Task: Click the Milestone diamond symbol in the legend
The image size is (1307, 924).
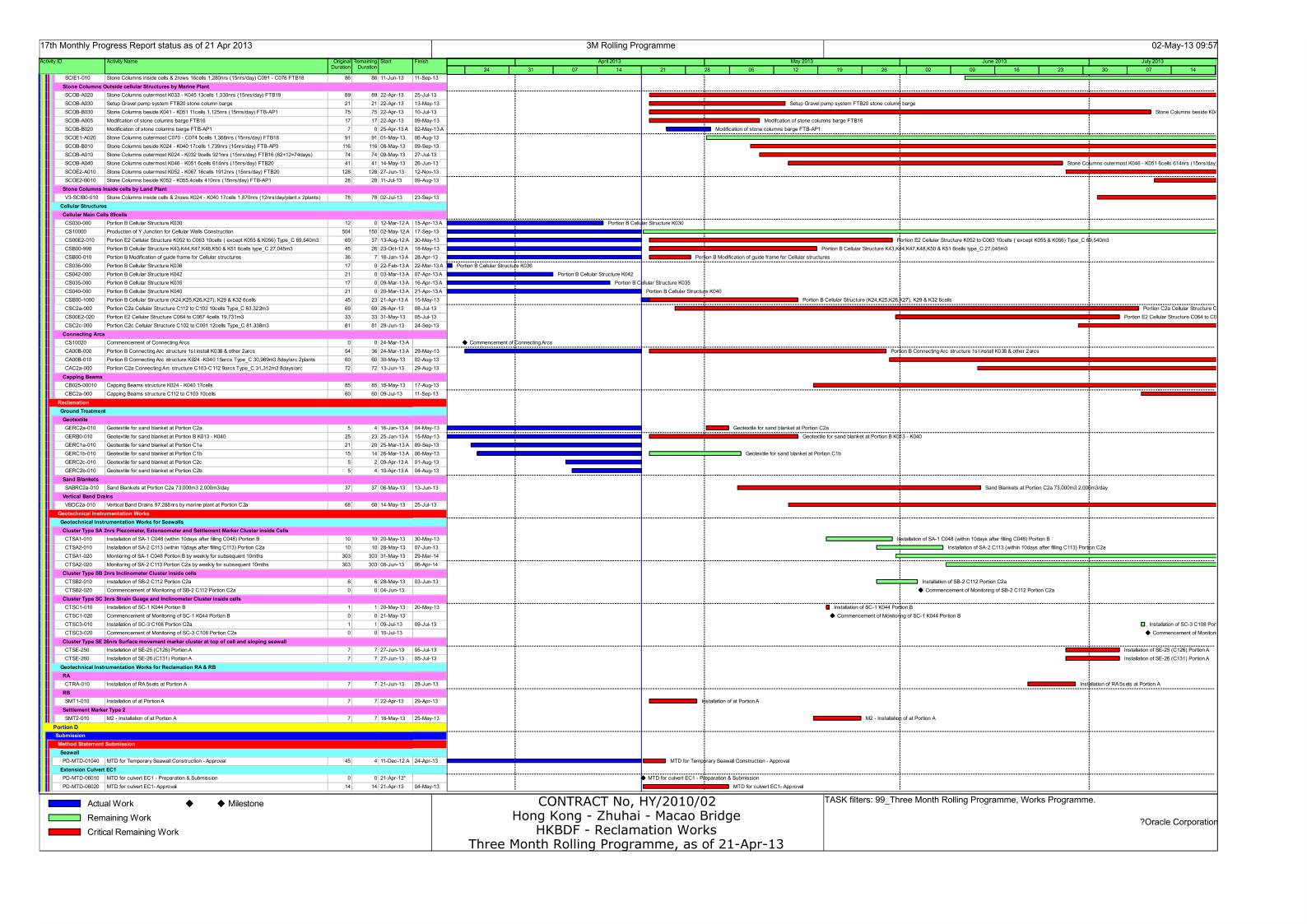Action: click(x=221, y=804)
